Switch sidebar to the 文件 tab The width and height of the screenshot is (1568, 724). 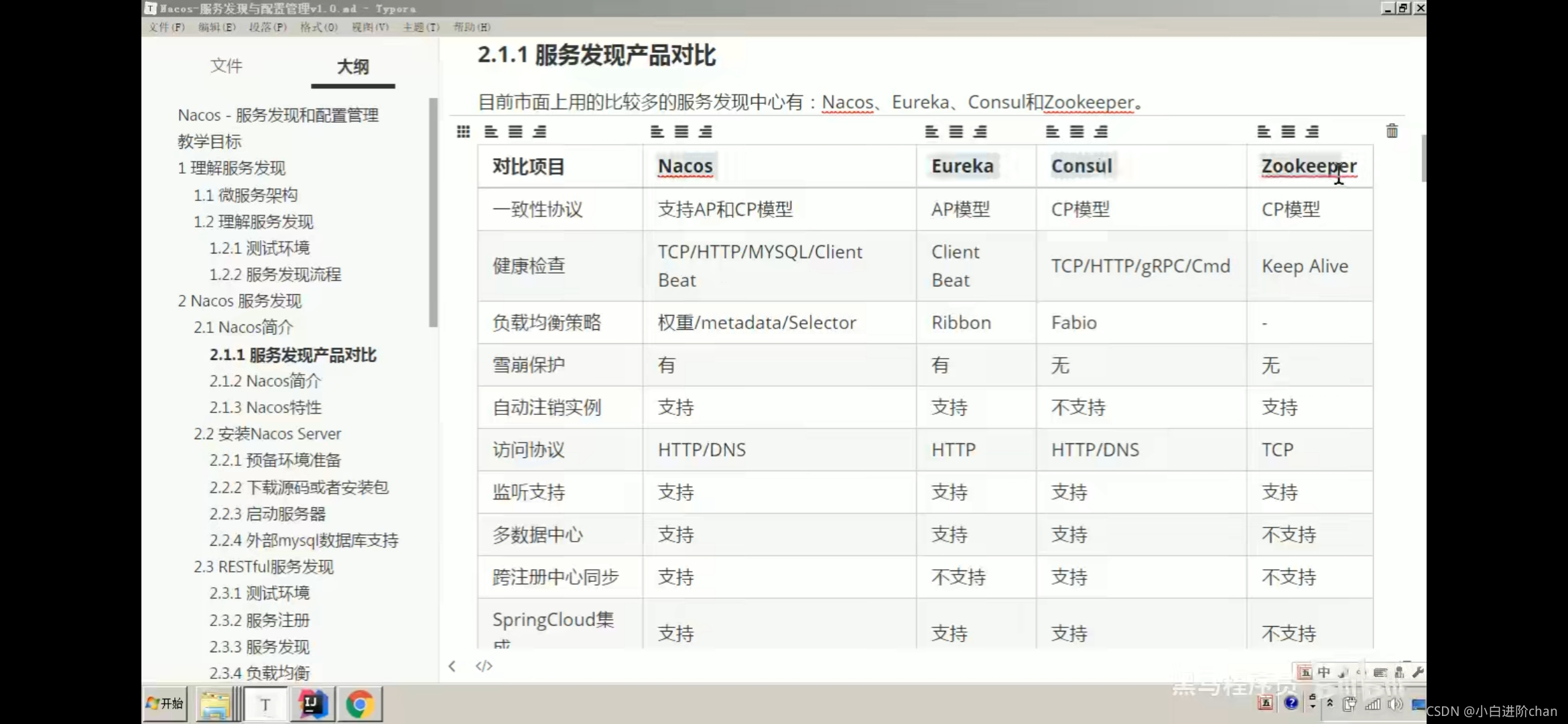tap(226, 66)
